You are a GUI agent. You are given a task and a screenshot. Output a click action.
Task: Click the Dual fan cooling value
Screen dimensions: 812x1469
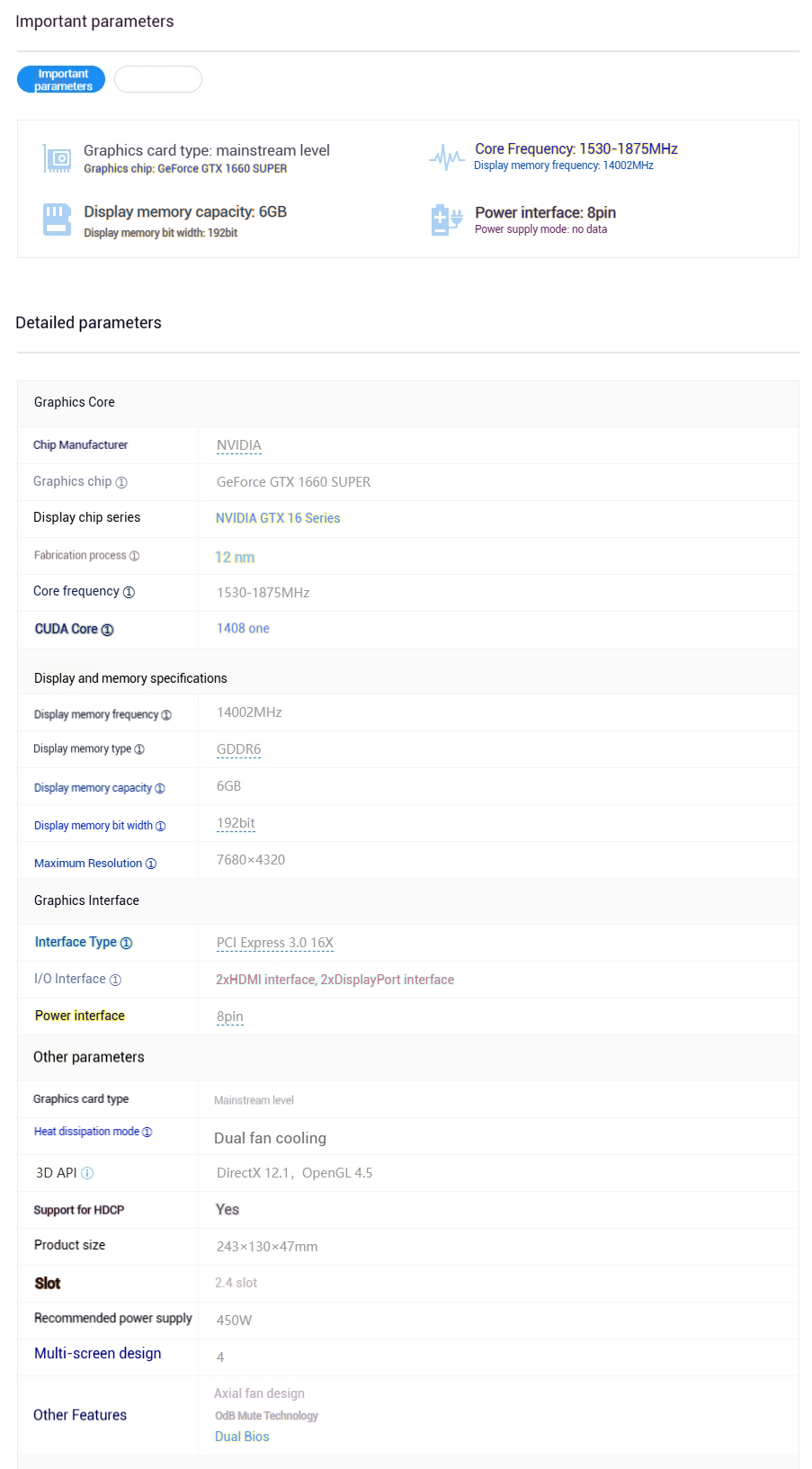(x=270, y=1138)
